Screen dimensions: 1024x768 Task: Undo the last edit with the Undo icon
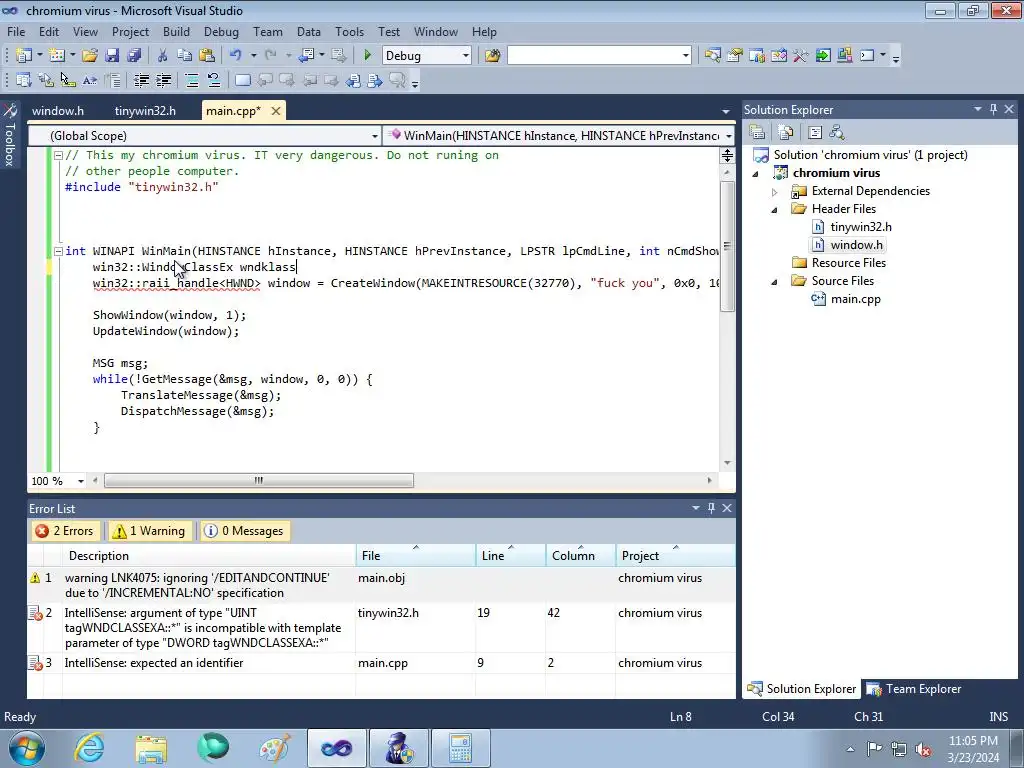[x=236, y=56]
